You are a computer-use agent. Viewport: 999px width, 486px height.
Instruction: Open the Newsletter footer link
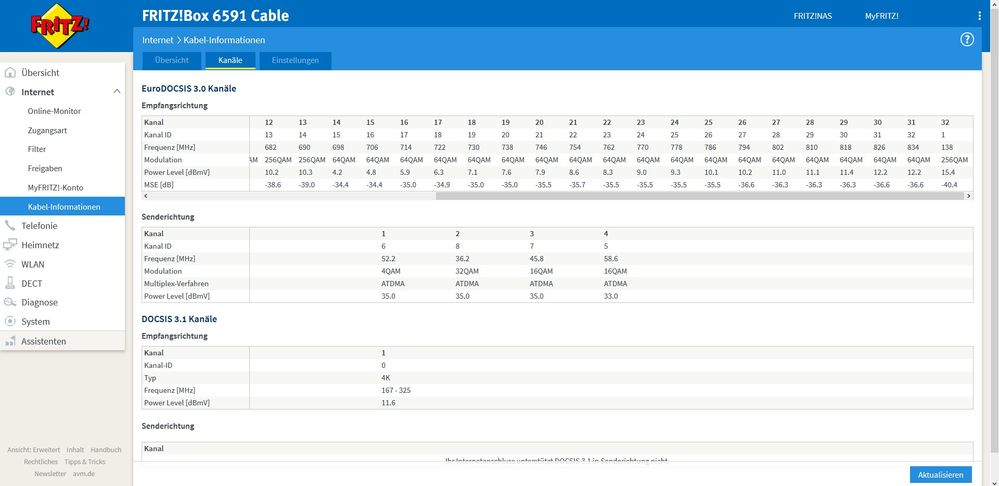click(50, 474)
